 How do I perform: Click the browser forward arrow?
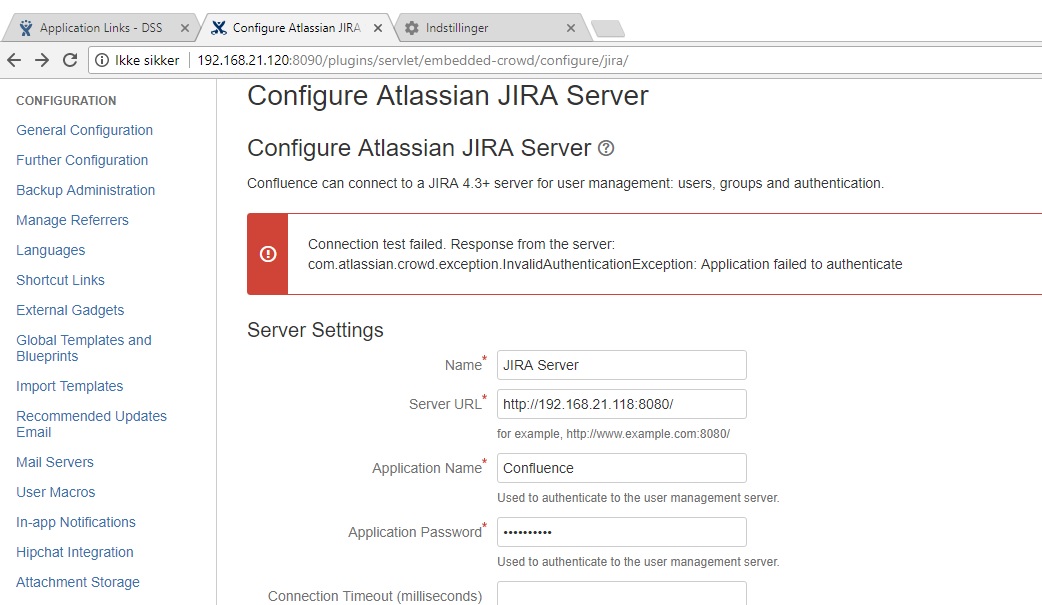pyautogui.click(x=42, y=60)
